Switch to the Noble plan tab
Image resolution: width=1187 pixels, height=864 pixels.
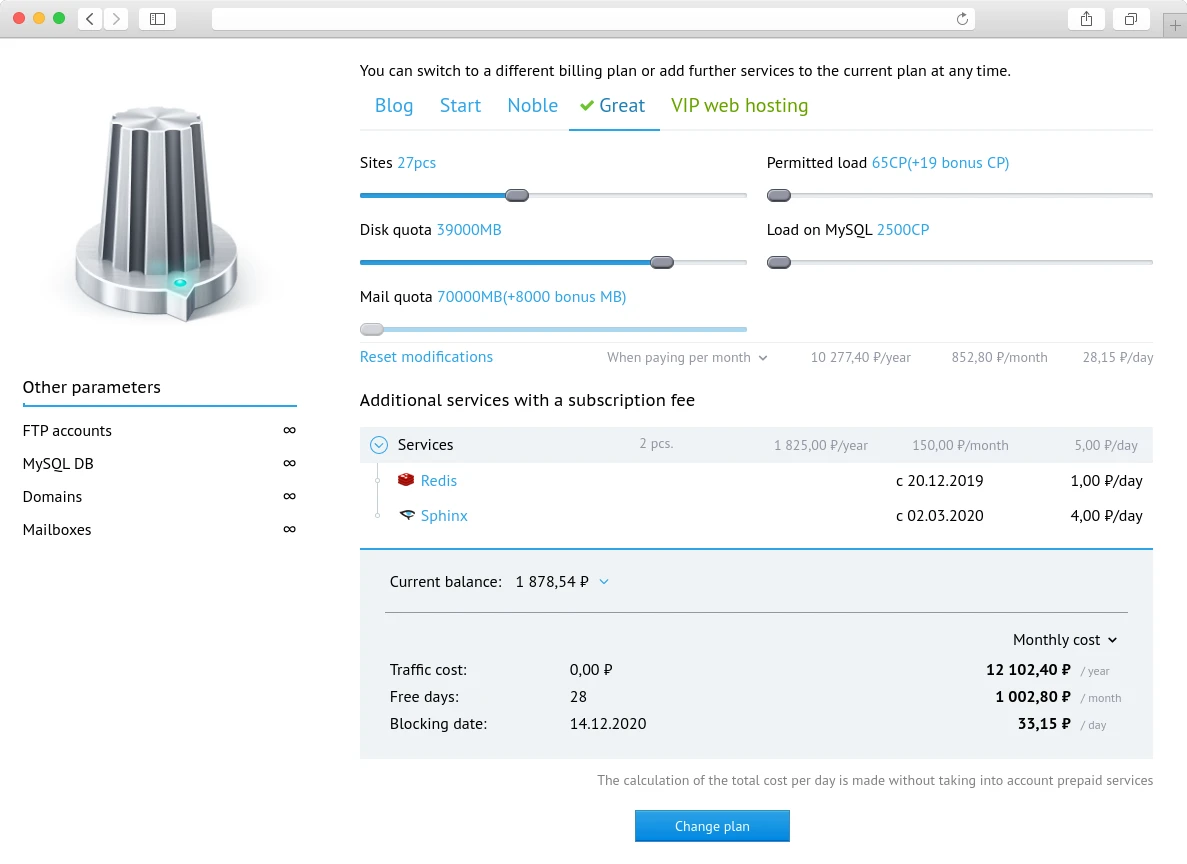(x=532, y=106)
